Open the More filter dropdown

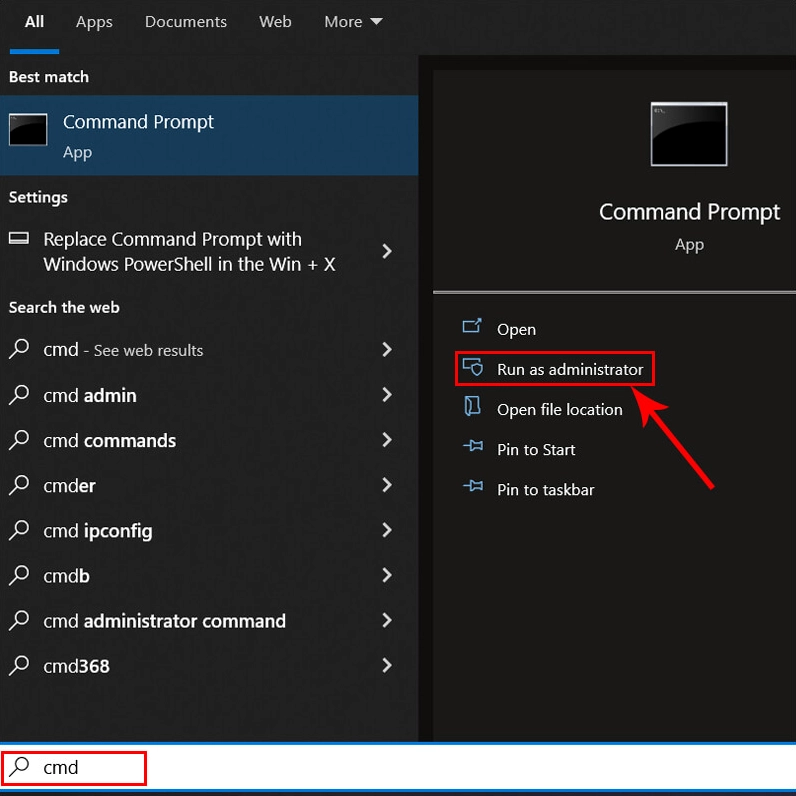(353, 22)
